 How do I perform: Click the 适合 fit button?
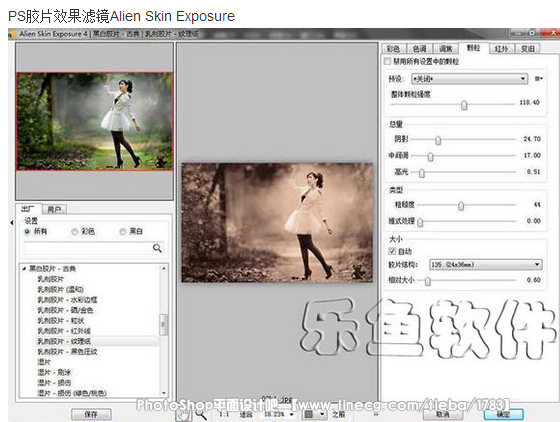click(x=246, y=415)
